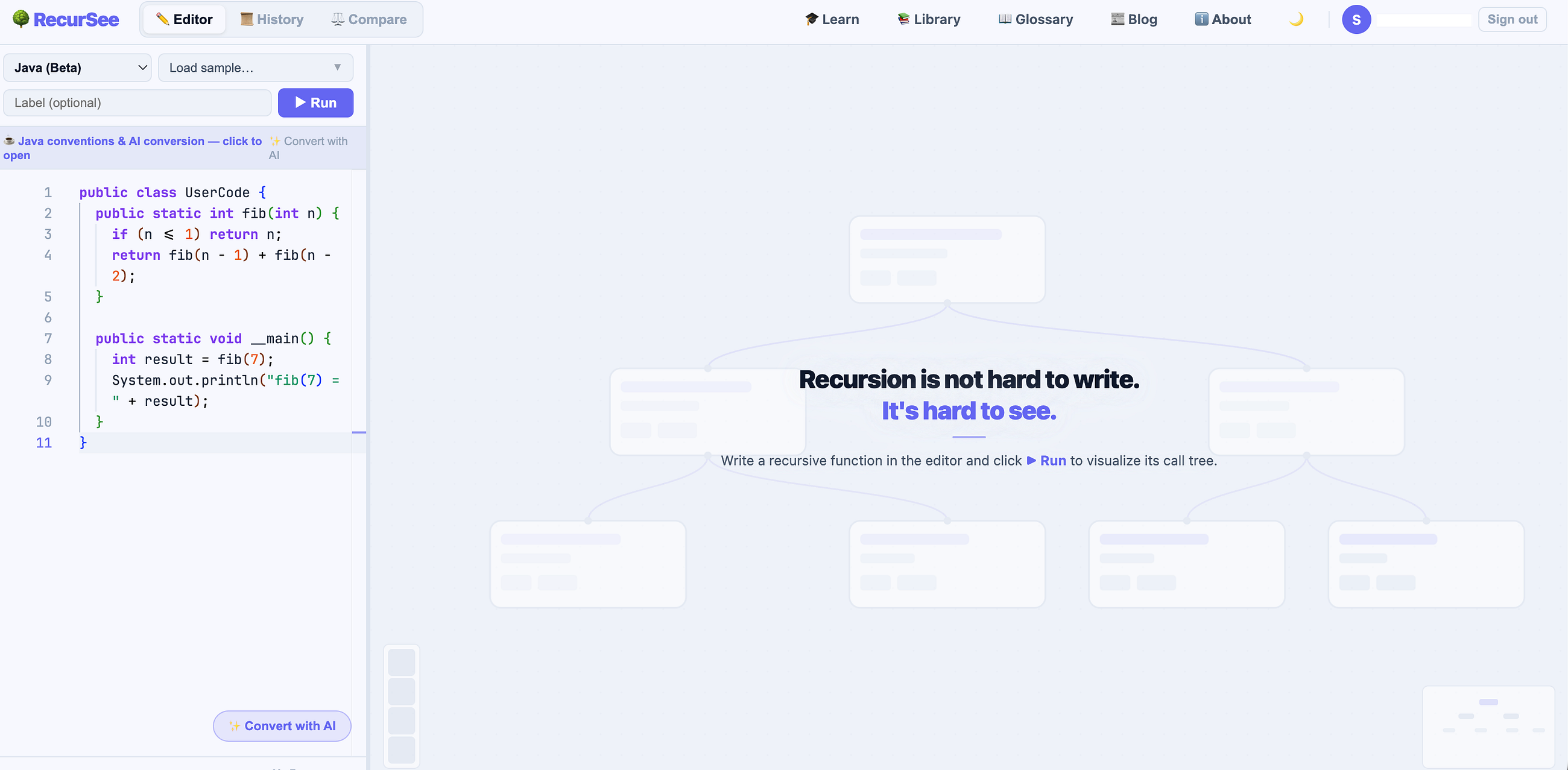Click line number 11 in the gutter
Screen dimensions: 1568x770
point(44,443)
